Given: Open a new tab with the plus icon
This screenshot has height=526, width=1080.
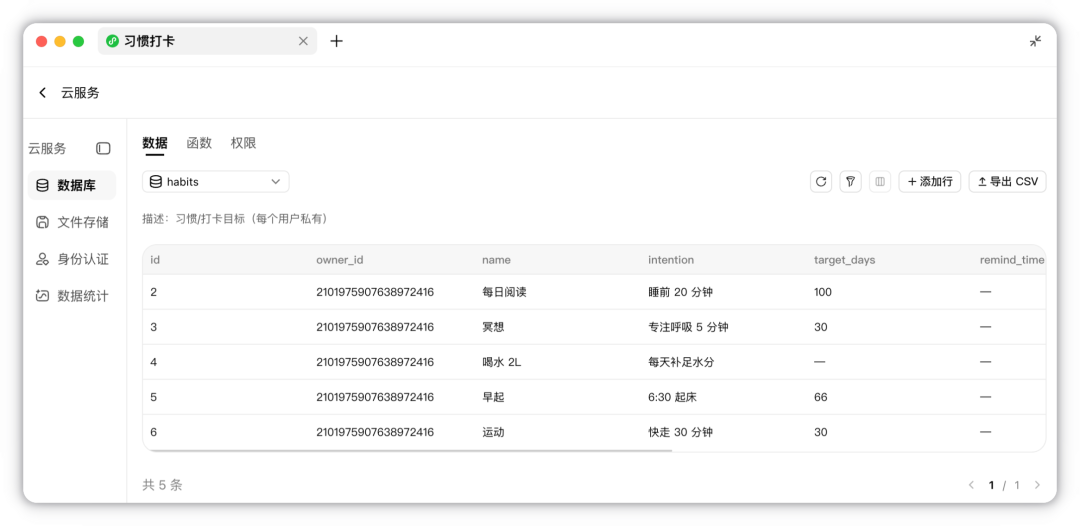Looking at the screenshot, I should click(x=336, y=41).
